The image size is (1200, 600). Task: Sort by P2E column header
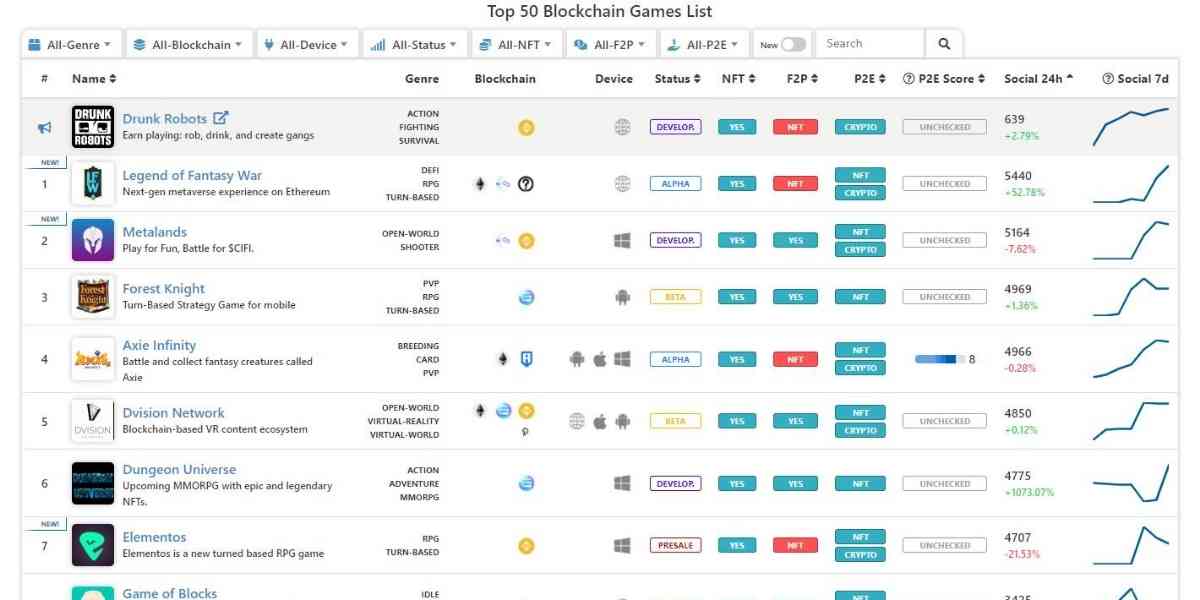pos(870,79)
